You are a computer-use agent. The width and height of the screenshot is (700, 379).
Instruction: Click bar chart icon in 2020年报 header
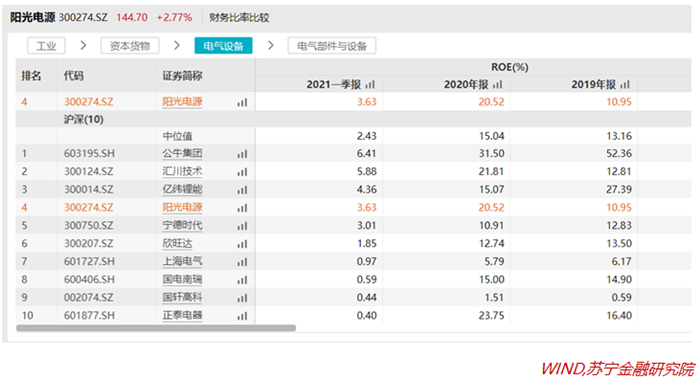498,84
